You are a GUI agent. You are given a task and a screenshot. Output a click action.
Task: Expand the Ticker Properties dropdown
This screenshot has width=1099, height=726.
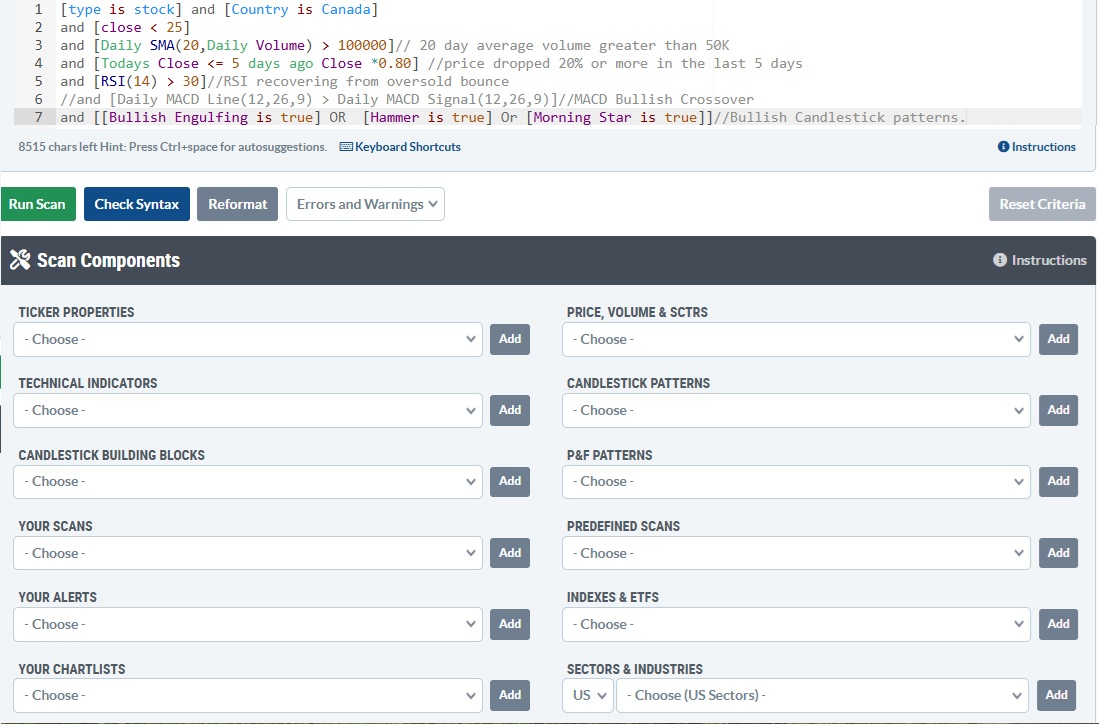coord(248,339)
